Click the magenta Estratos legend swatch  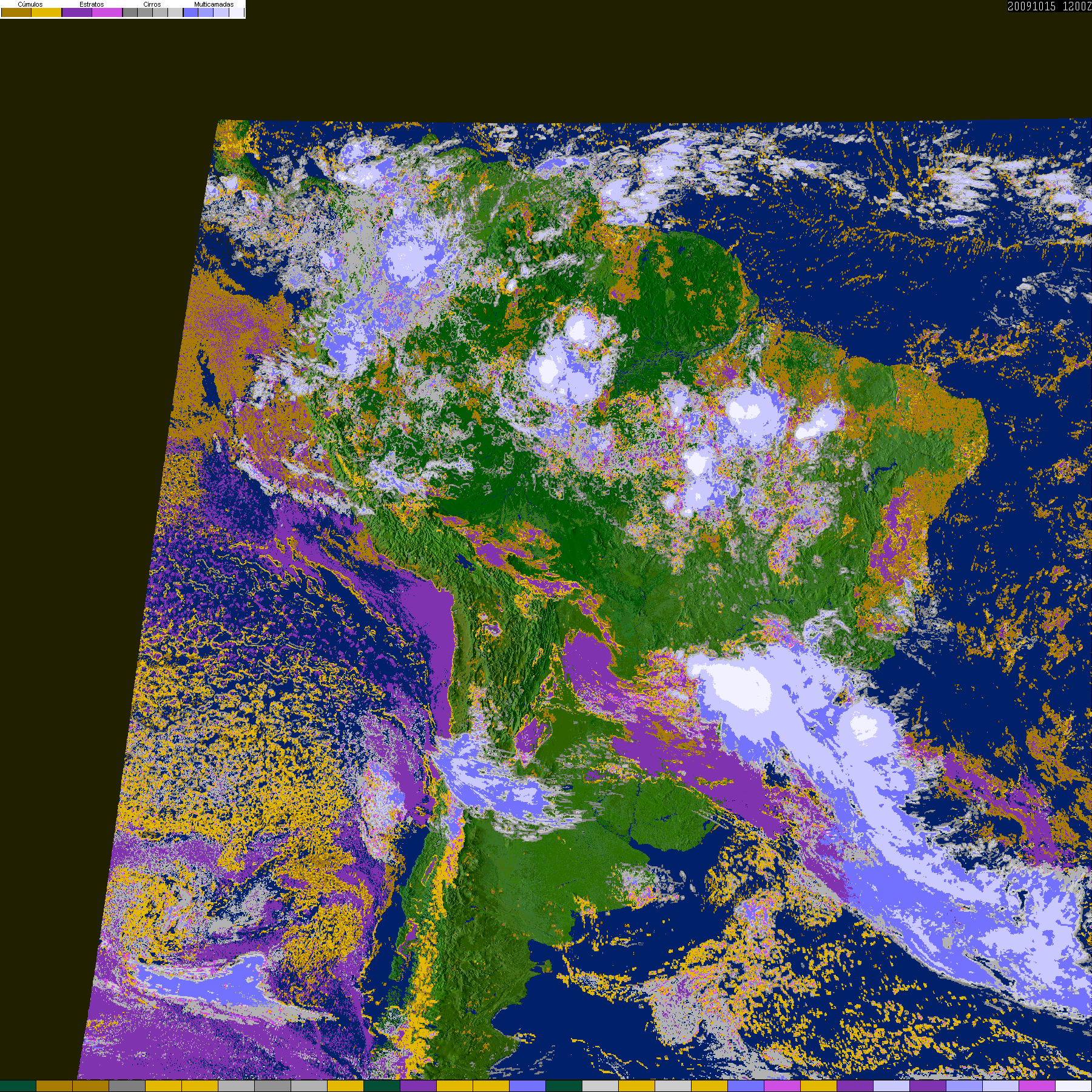[x=107, y=12]
